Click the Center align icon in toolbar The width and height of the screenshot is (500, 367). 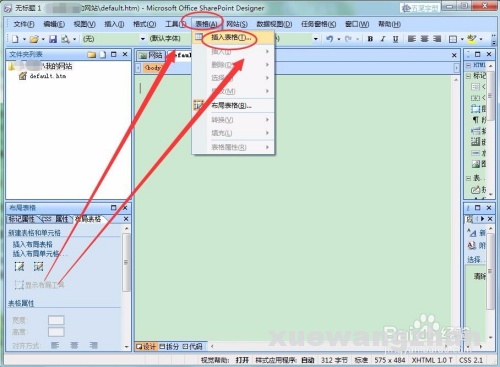click(x=424, y=39)
